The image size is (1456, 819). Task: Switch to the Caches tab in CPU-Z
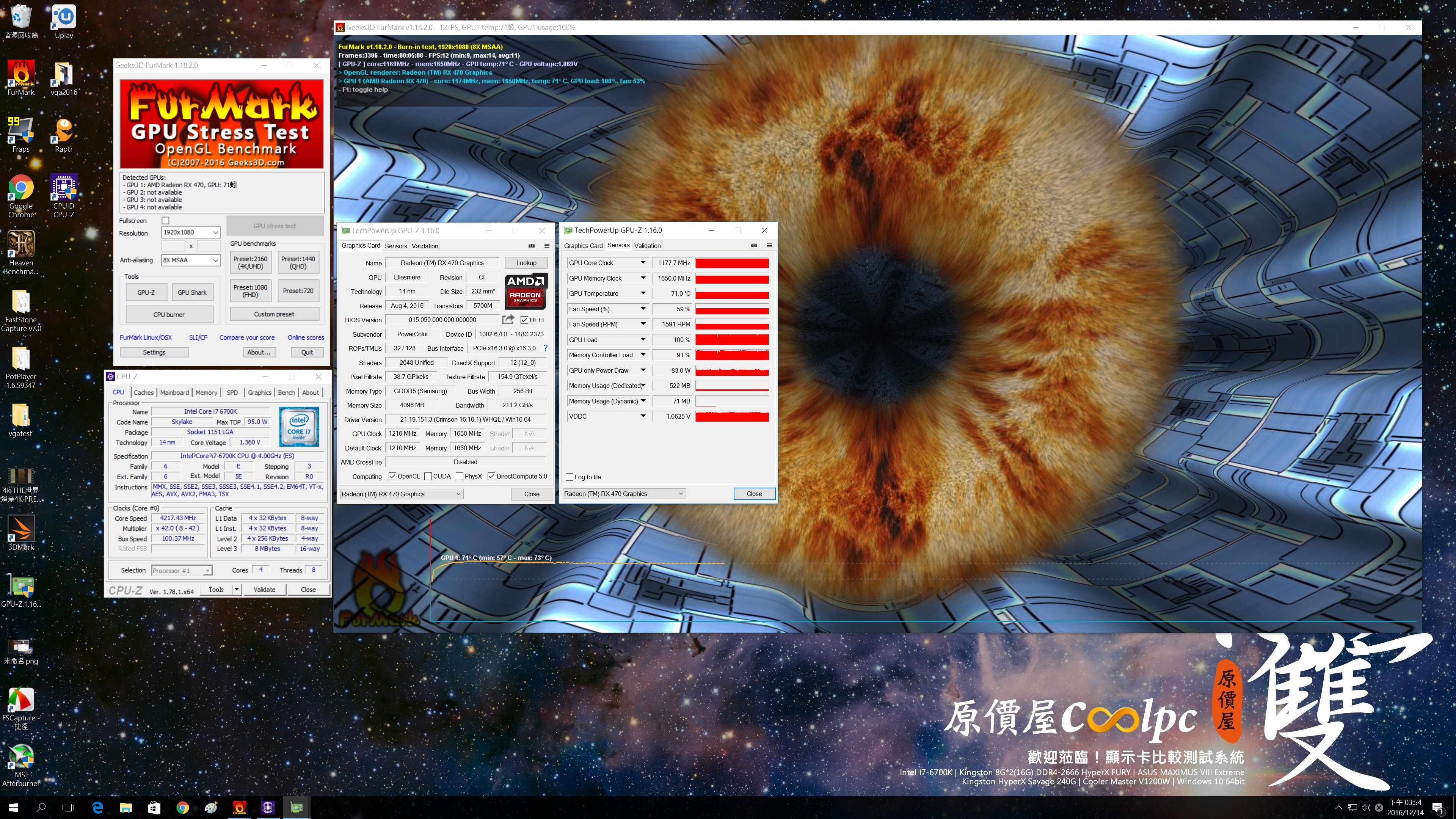(x=143, y=392)
